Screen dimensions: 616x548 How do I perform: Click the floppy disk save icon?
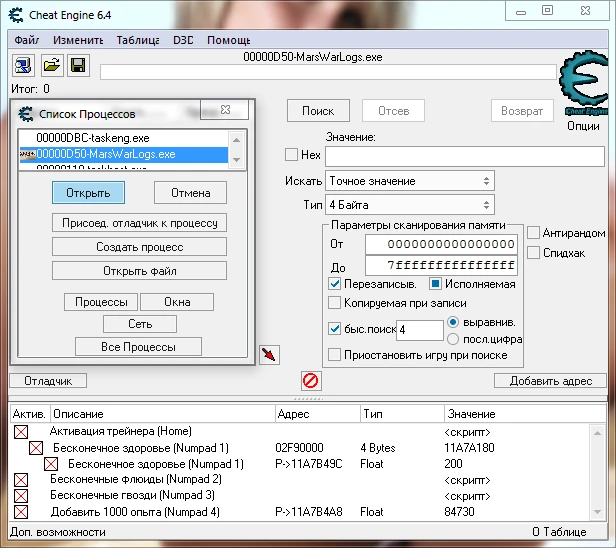pos(78,65)
